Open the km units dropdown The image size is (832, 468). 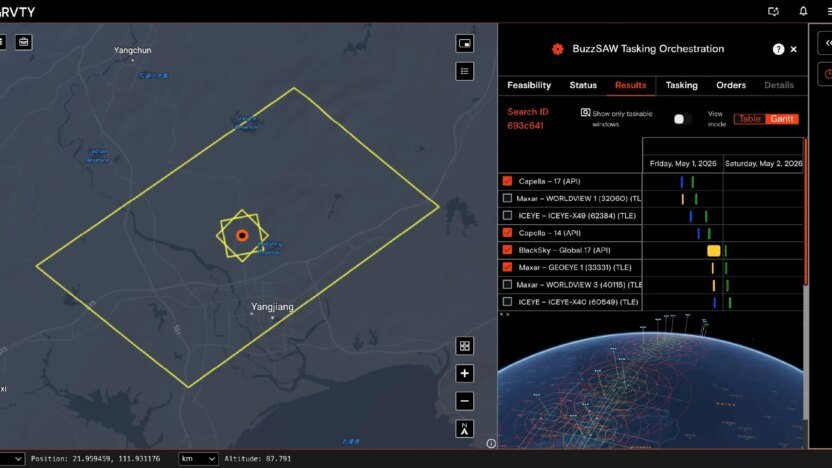click(198, 458)
